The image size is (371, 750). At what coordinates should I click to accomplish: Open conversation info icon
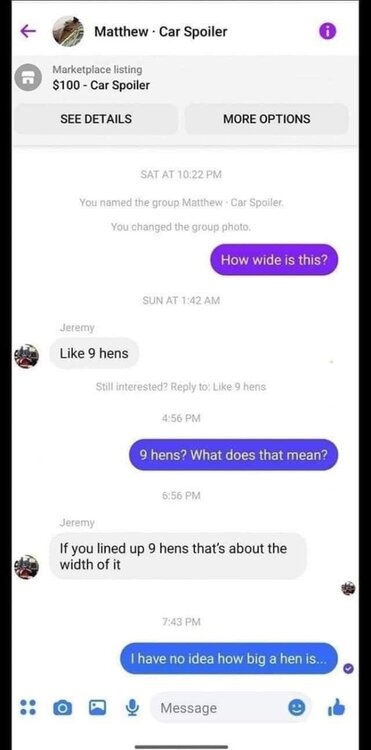(327, 32)
